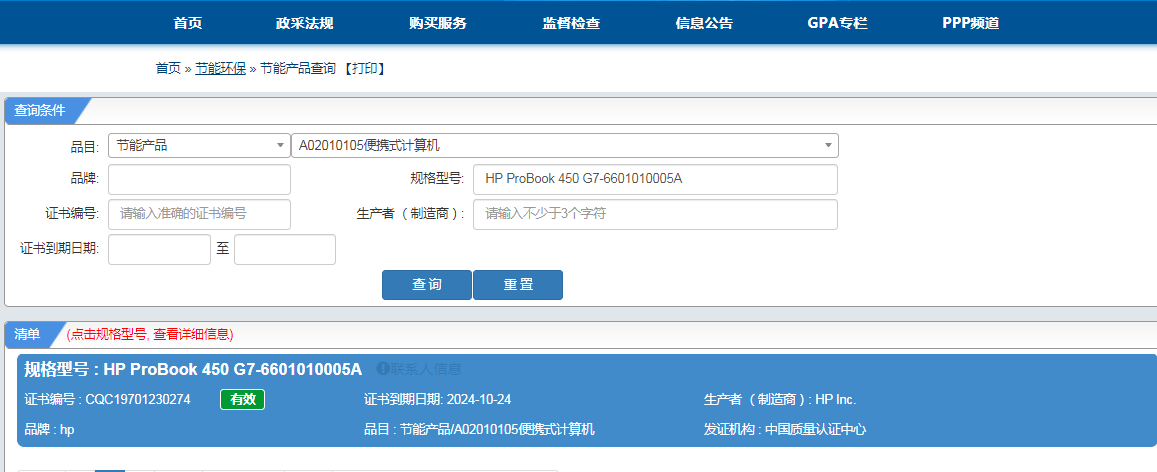The image size is (1157, 472).
Task: Click the 发证机构 中国质量认证中心 text
Action: coord(785,430)
